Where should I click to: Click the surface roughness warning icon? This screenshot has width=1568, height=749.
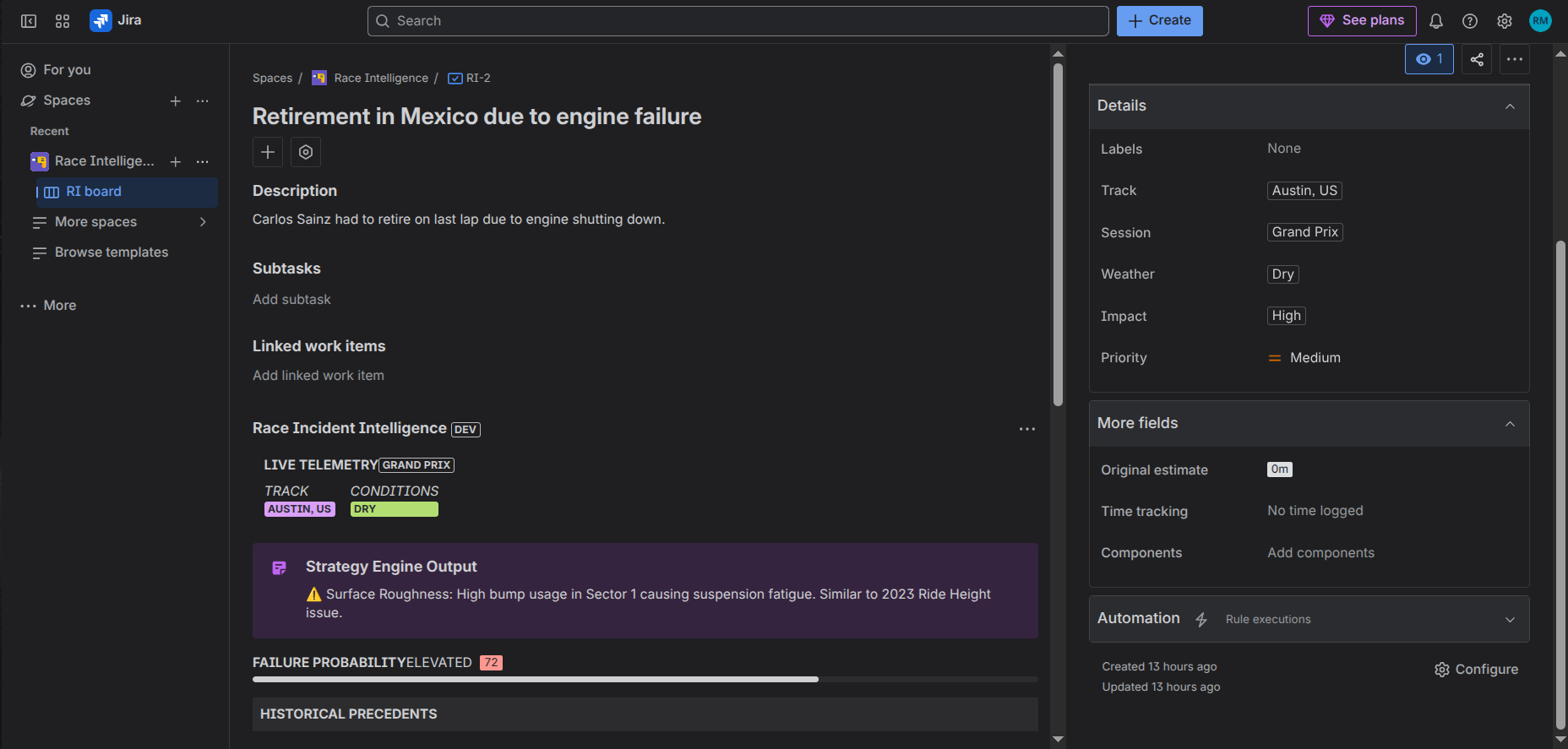(314, 594)
